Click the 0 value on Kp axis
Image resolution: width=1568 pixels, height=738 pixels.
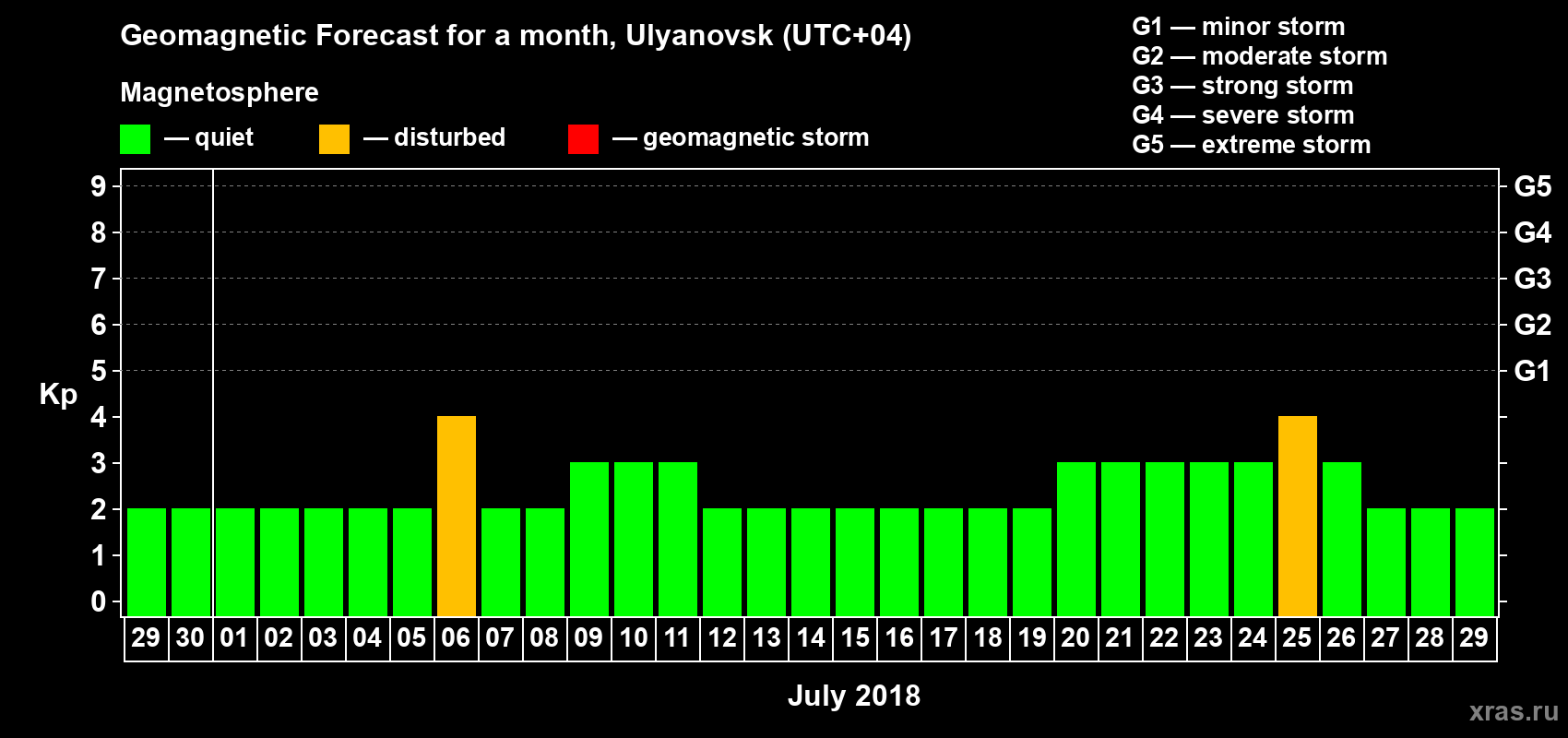click(x=99, y=601)
